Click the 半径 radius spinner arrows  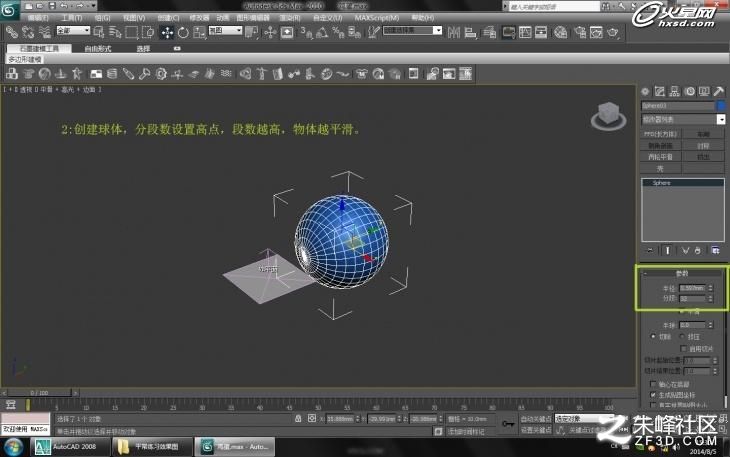(x=710, y=288)
